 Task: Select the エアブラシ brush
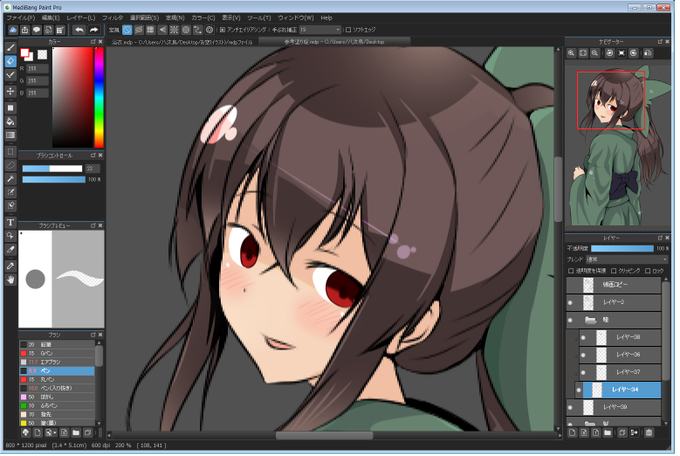point(57,363)
